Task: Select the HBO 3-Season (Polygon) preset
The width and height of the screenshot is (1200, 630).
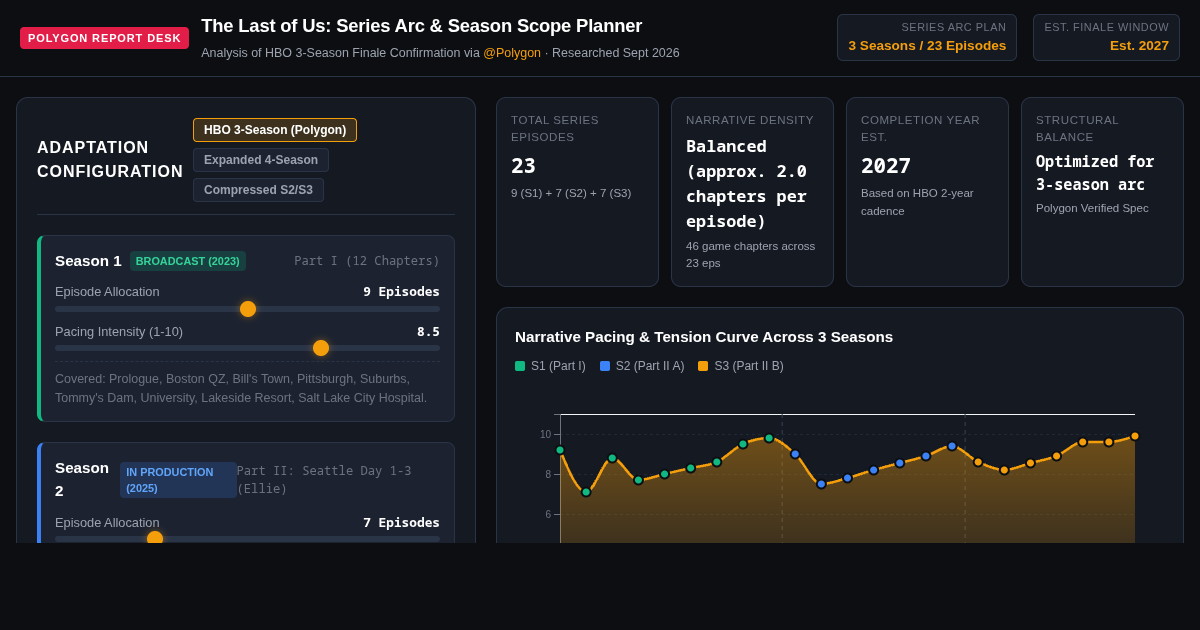Action: pyautogui.click(x=275, y=130)
